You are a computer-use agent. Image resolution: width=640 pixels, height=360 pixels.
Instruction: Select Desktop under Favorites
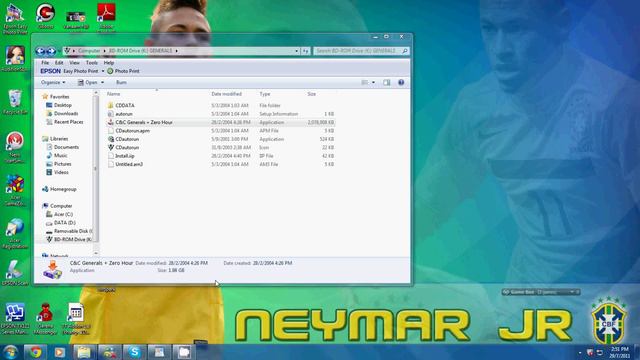62,105
